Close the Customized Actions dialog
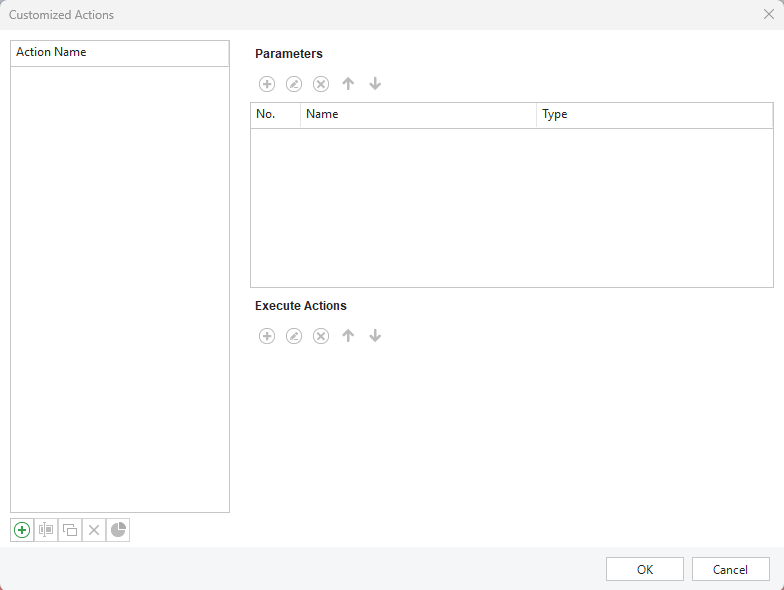The height and width of the screenshot is (590, 784). click(x=769, y=14)
